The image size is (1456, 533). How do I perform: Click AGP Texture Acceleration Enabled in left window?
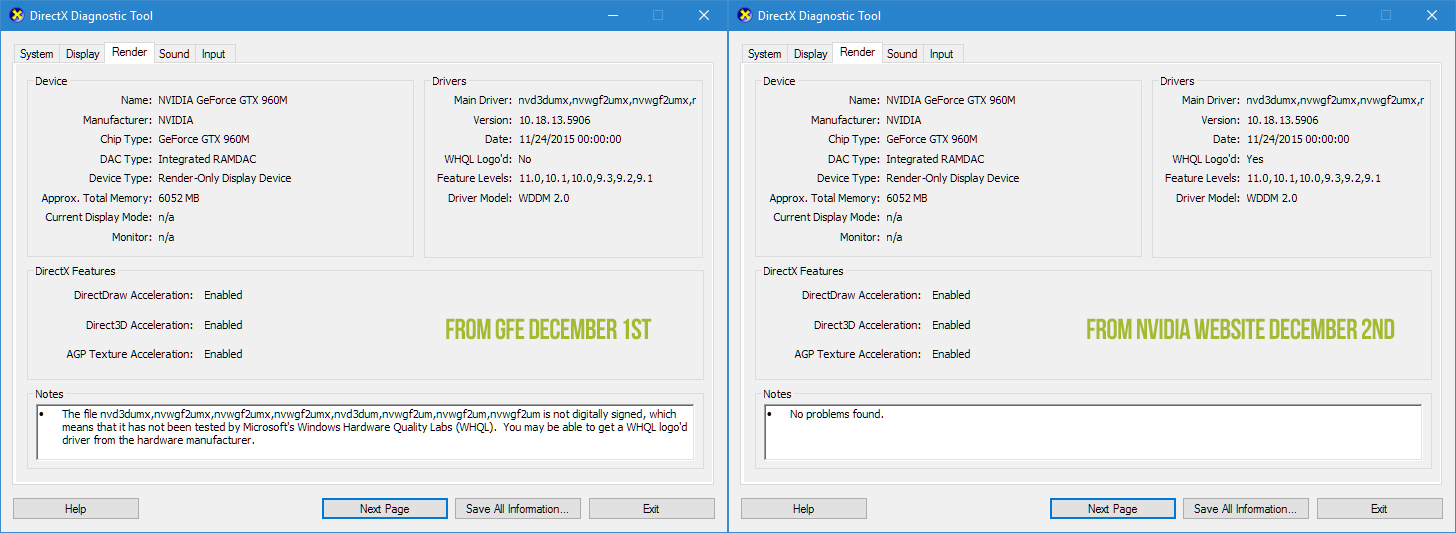[223, 354]
